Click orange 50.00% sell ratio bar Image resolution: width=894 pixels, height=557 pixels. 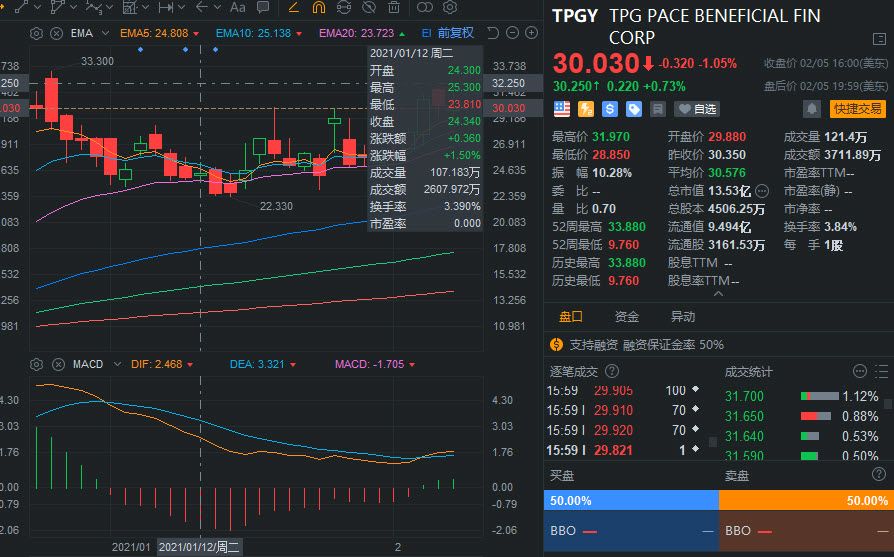coord(806,501)
